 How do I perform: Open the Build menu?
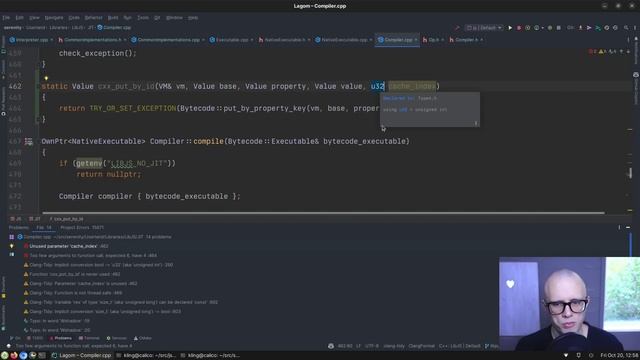click(x=113, y=18)
